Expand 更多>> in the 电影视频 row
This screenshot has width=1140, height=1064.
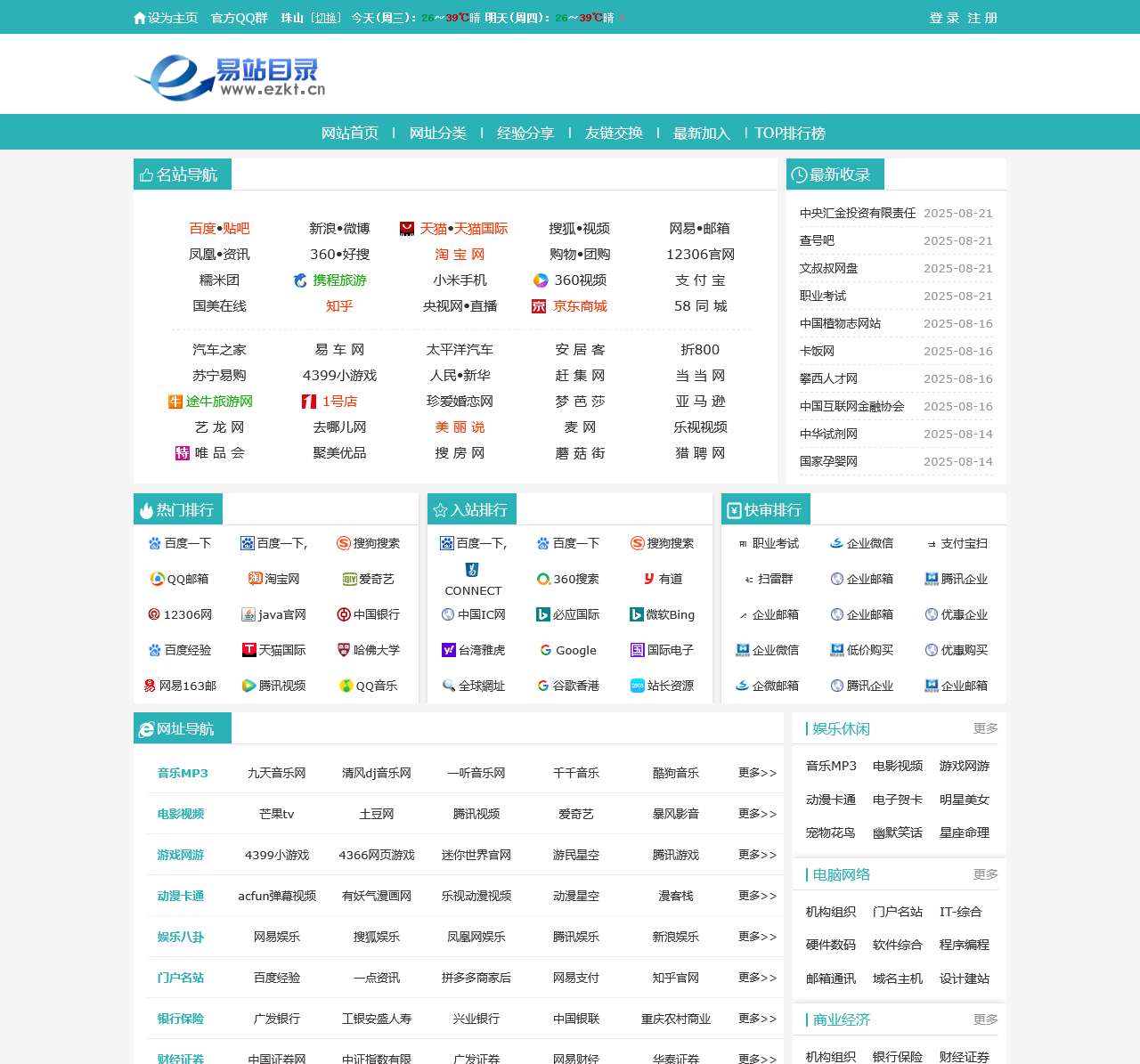tap(757, 814)
